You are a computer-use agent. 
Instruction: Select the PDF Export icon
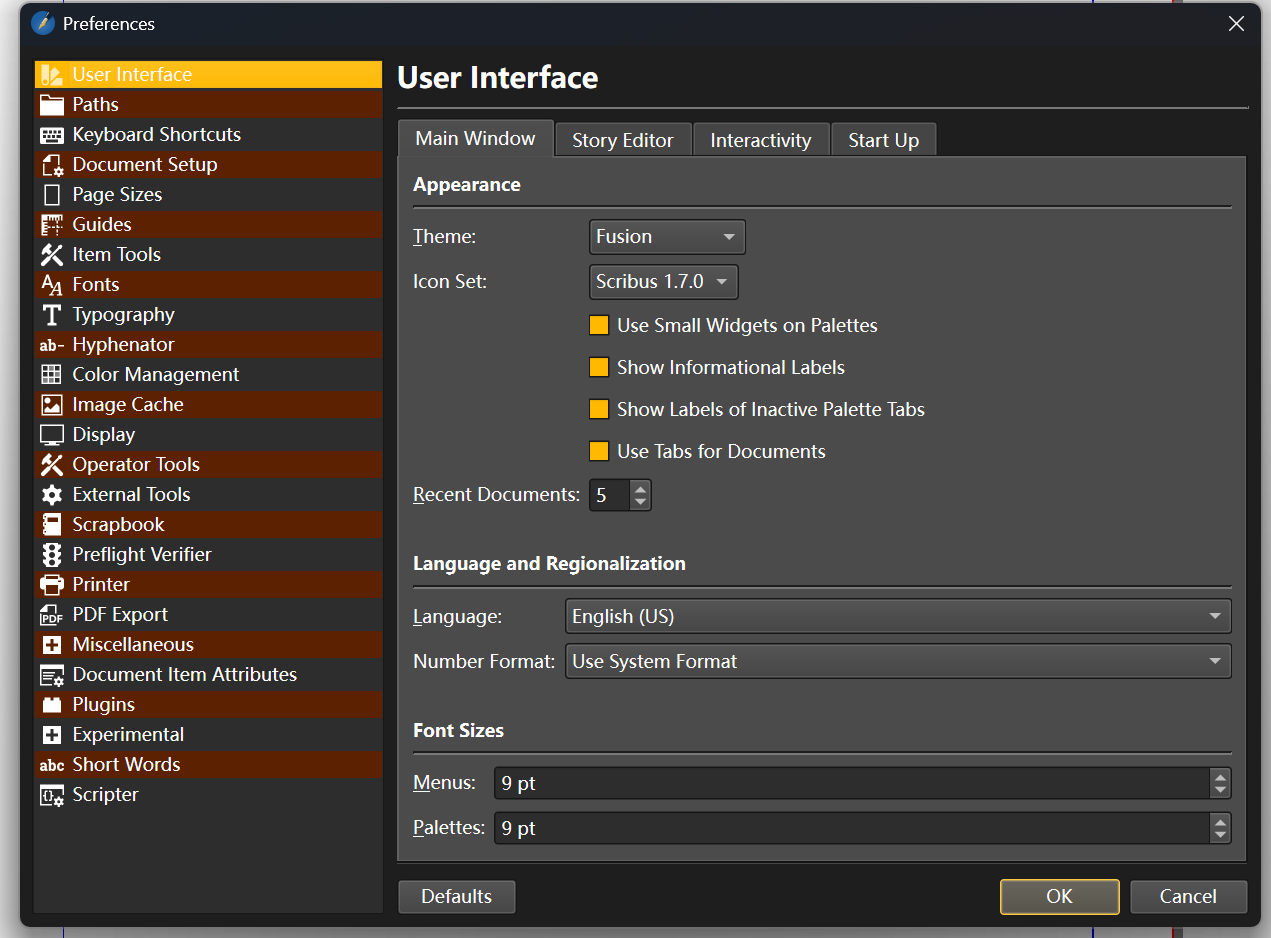[x=52, y=615]
